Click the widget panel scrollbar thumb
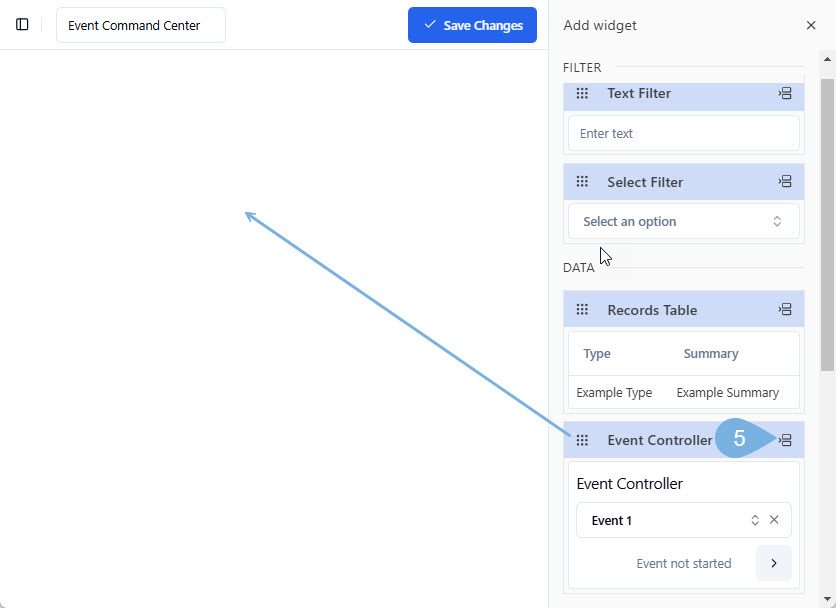The height and width of the screenshot is (608, 836). (x=827, y=225)
